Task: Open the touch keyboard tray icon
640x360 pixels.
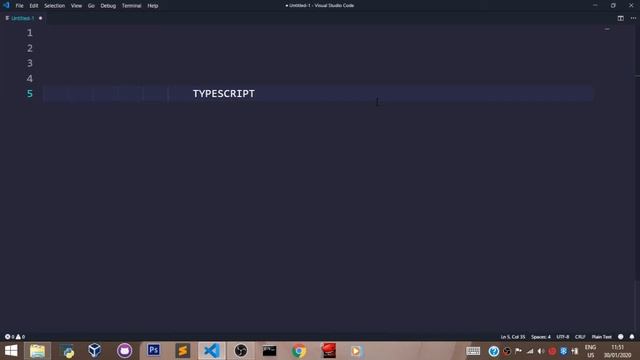Action: 473,351
